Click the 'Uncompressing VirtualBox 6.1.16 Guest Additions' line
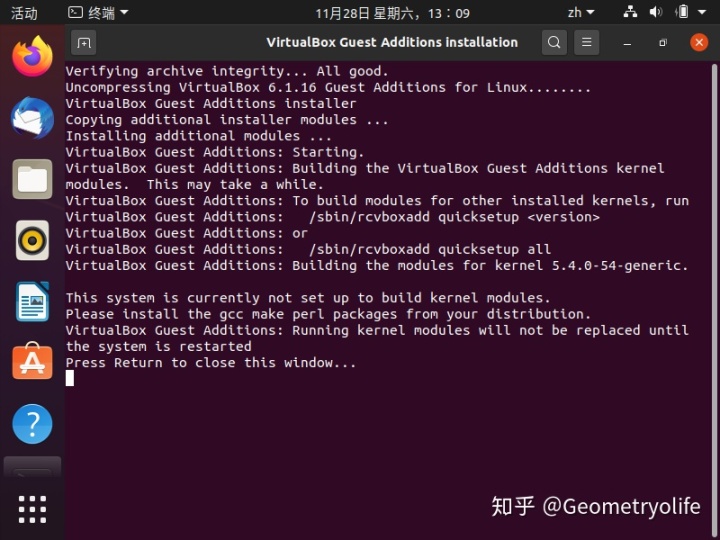This screenshot has width=720, height=540. (x=328, y=88)
